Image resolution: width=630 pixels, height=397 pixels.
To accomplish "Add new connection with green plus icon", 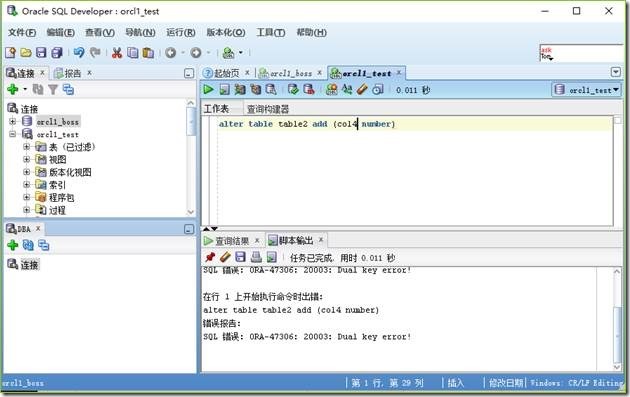I will (x=13, y=89).
